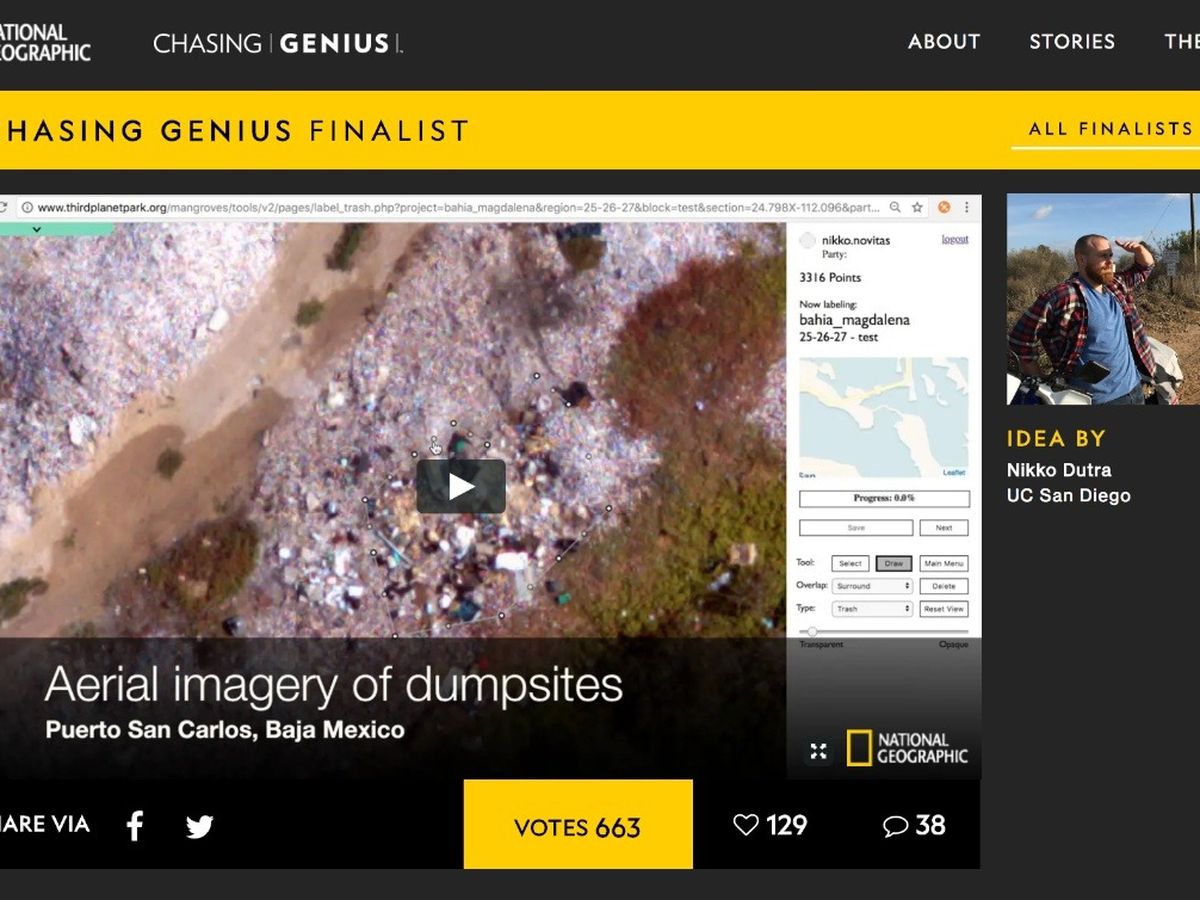Go to STORIES in navigation
This screenshot has height=900, width=1200.
[x=1072, y=42]
